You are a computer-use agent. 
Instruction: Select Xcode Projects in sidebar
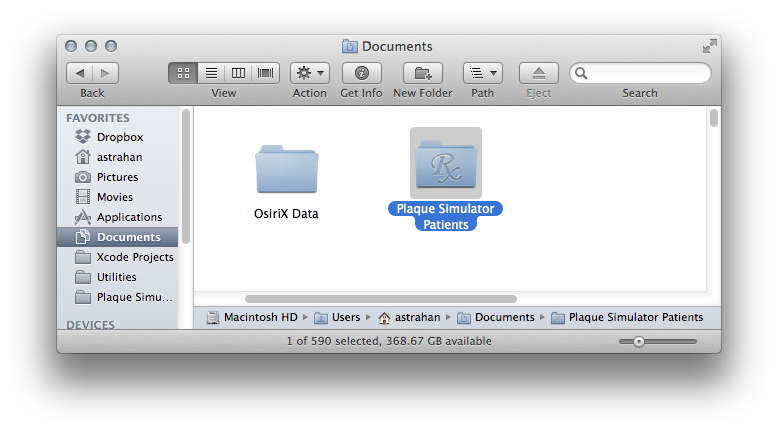(x=134, y=257)
